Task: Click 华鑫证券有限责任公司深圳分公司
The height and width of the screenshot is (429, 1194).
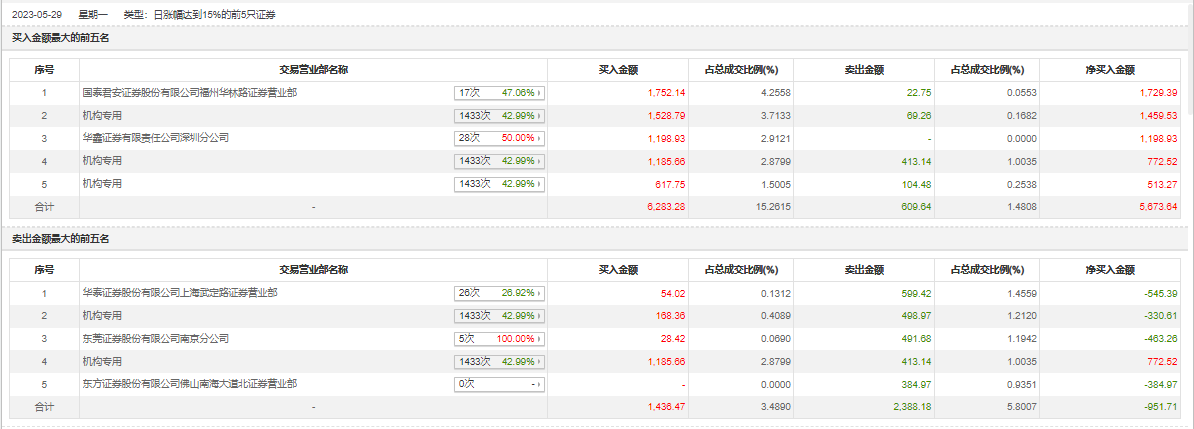Action: 155,138
